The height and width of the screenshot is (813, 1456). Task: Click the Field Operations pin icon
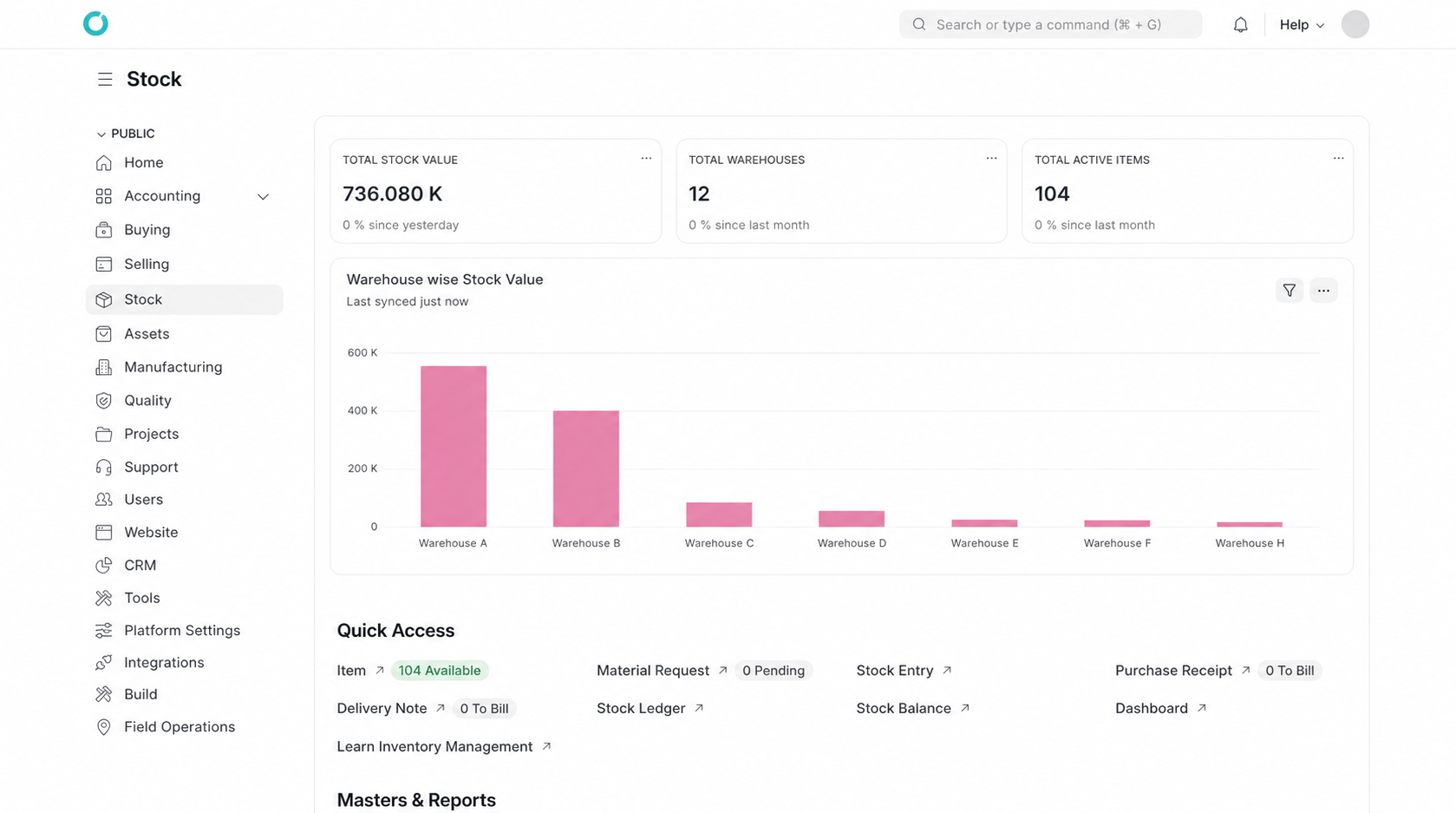point(104,727)
